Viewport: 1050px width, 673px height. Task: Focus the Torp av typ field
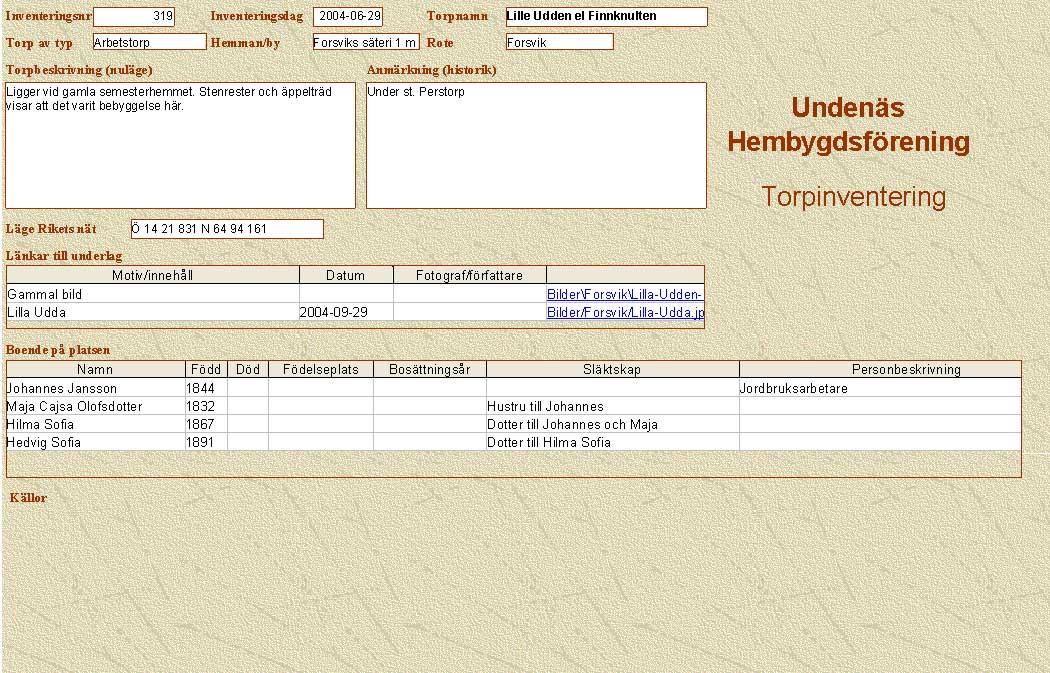[x=149, y=42]
